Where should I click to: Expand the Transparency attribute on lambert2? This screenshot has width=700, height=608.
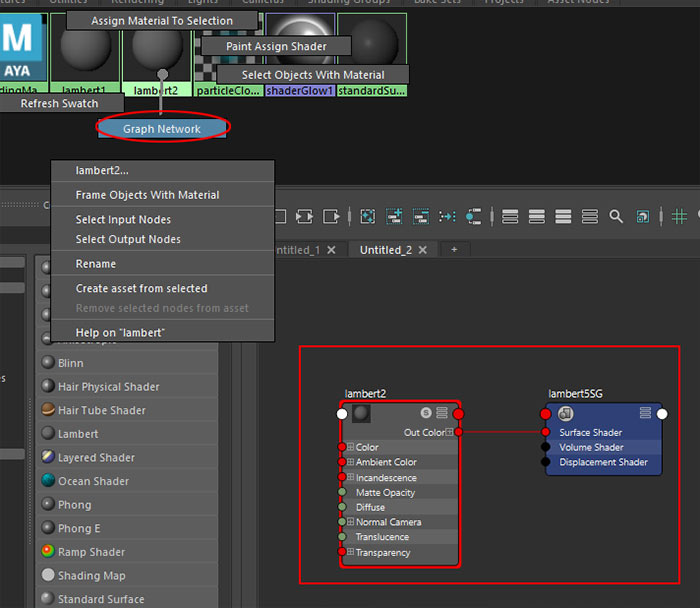(x=351, y=552)
